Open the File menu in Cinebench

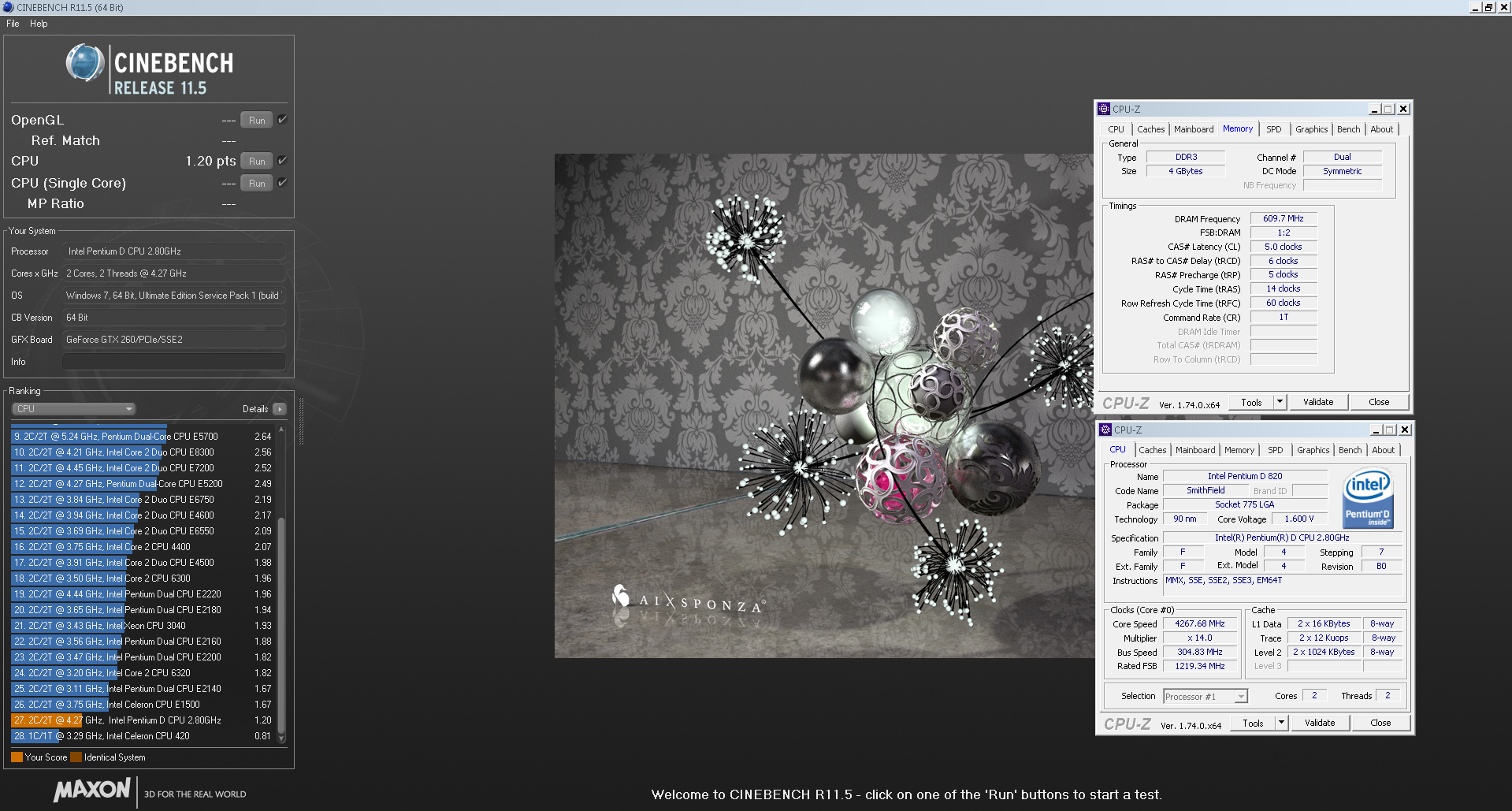tap(13, 24)
